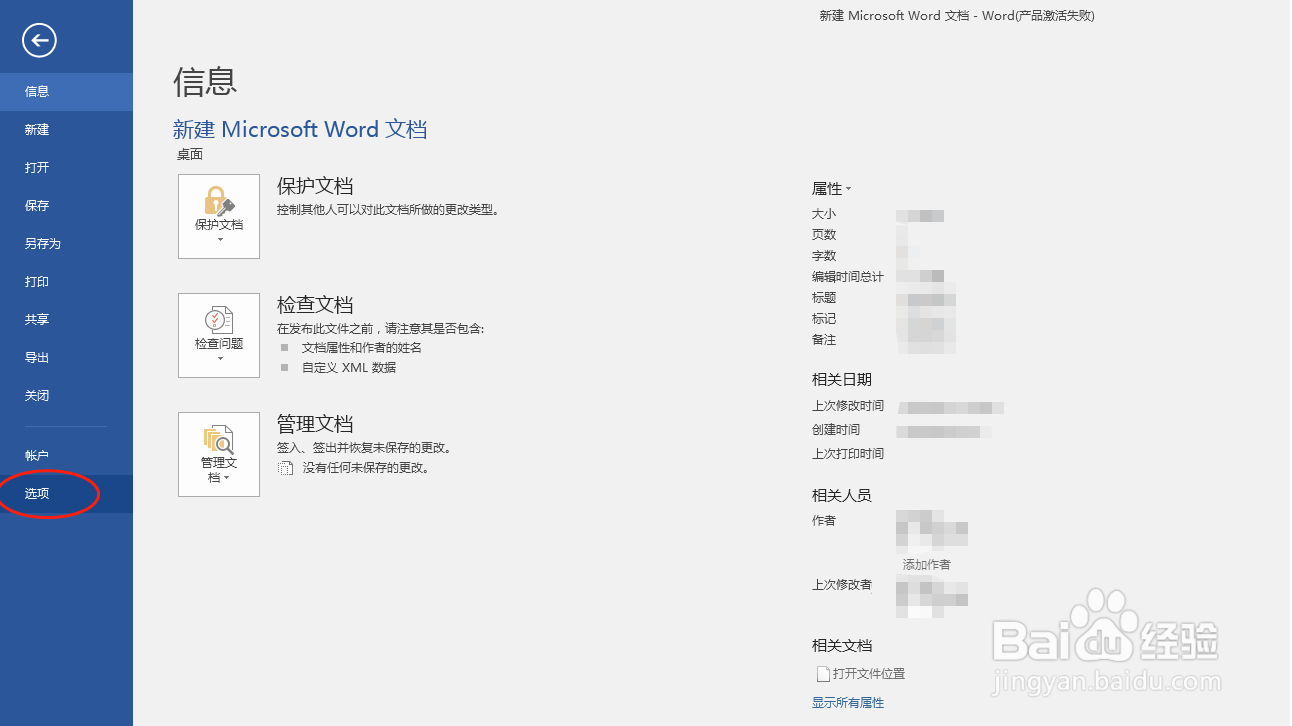Click the 相关日期 section heading
The image size is (1293, 726).
pyautogui.click(x=842, y=380)
